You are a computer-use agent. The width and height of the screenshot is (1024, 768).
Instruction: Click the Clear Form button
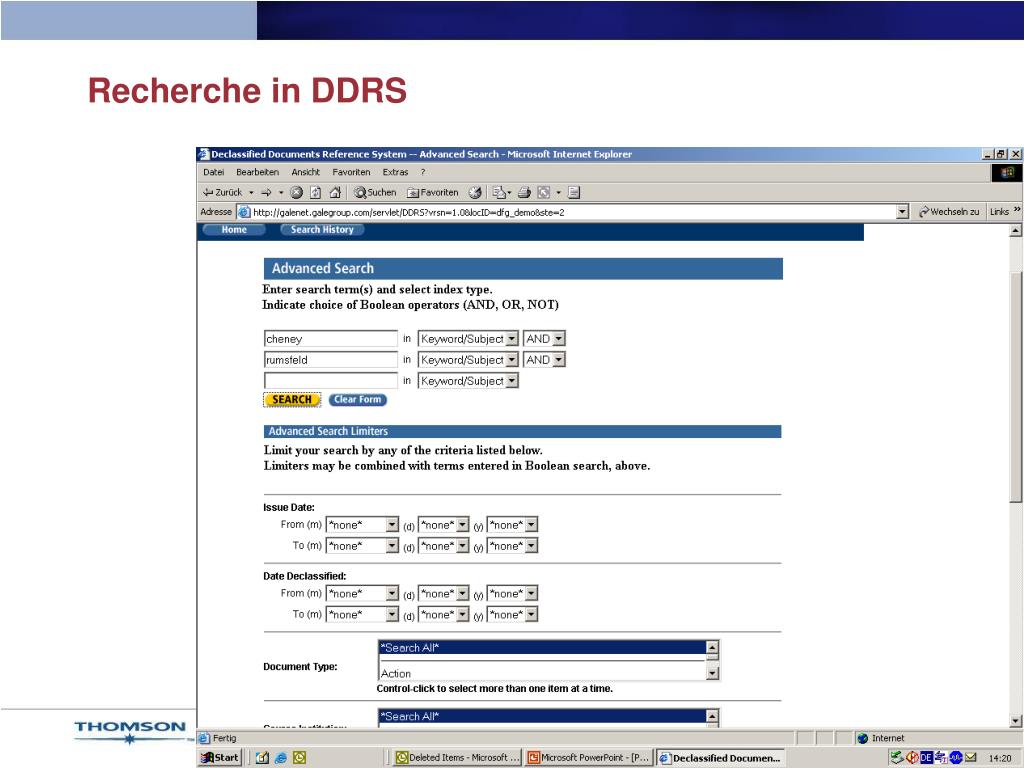[357, 400]
